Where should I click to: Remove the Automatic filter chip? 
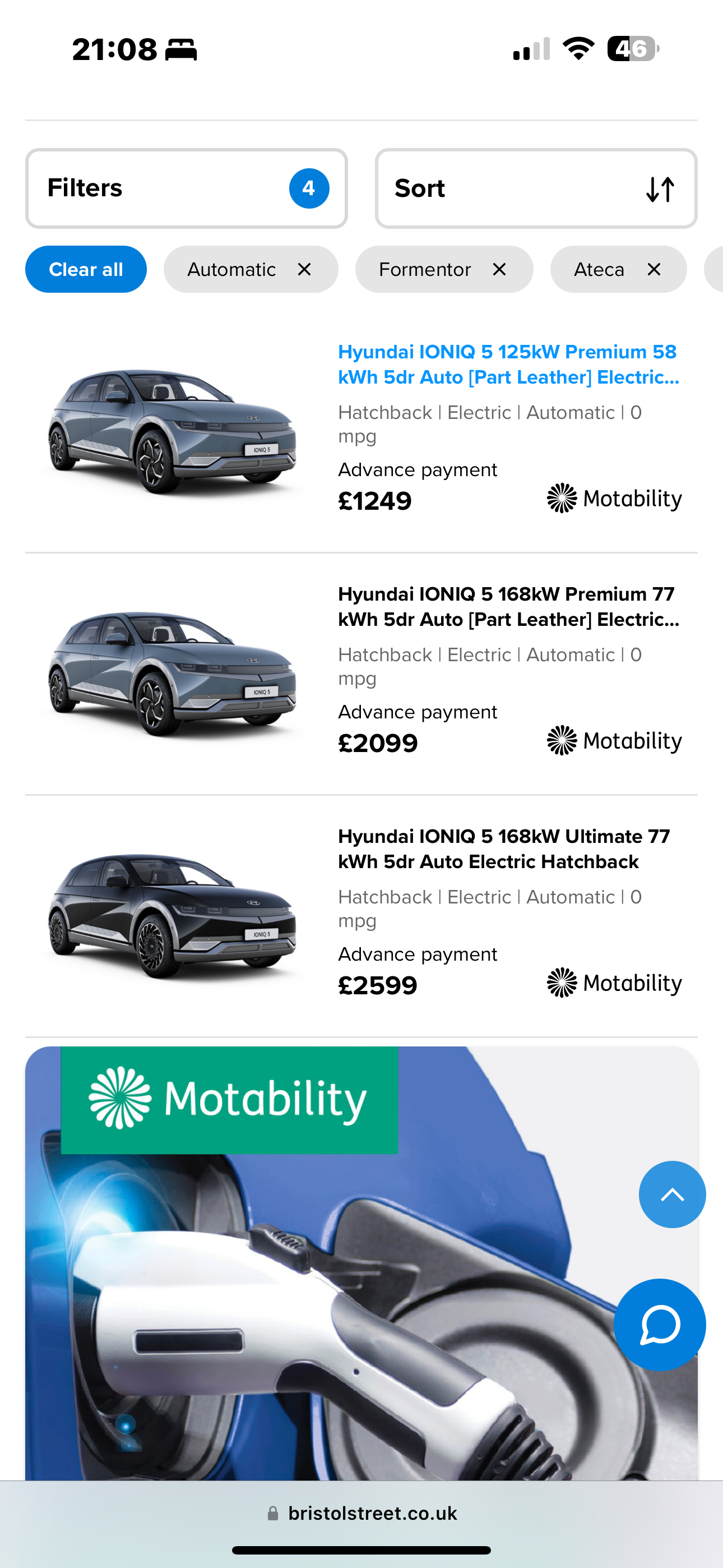point(304,269)
